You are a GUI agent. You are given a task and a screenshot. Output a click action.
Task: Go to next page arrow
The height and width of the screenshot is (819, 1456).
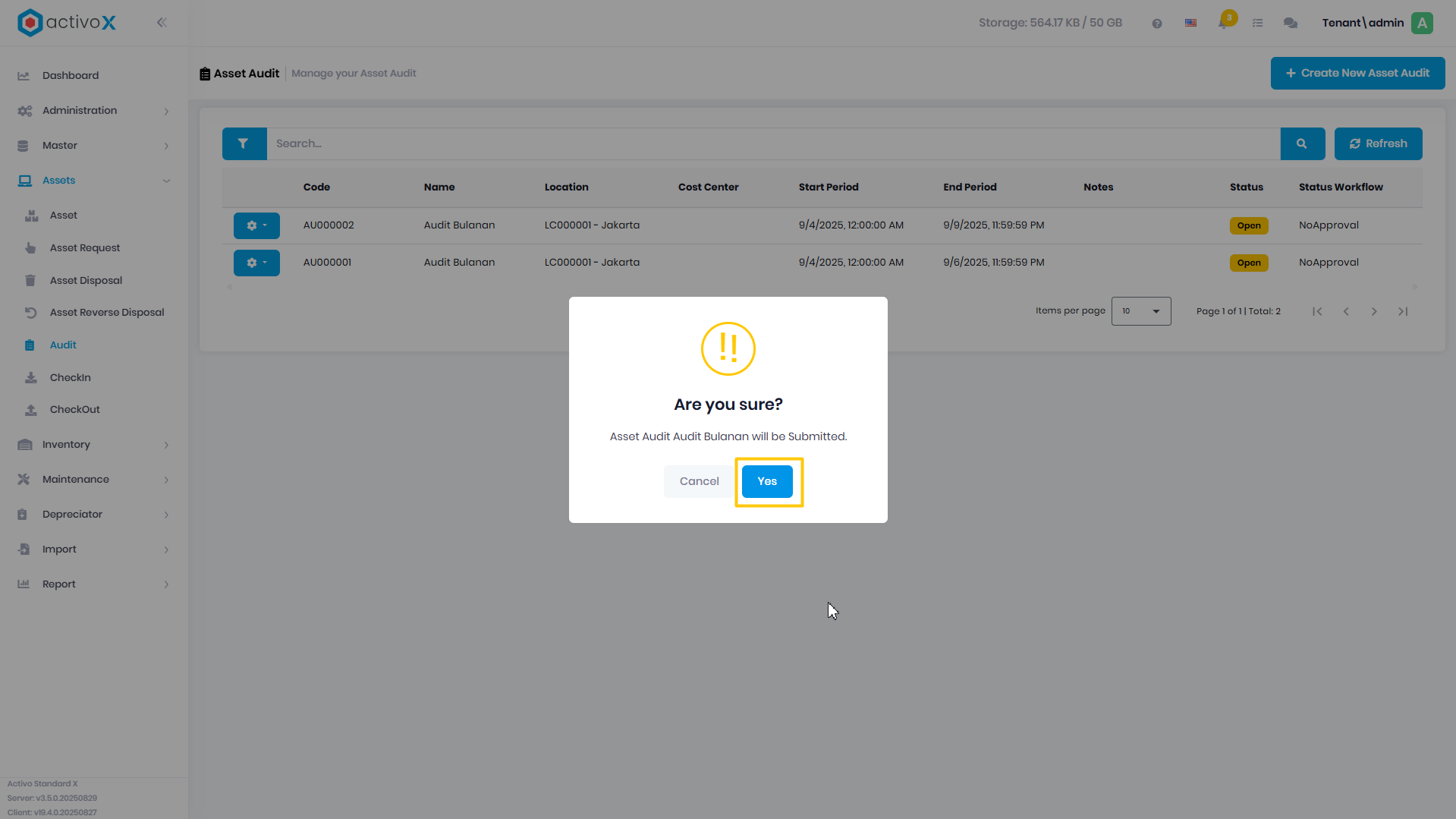[1374, 311]
